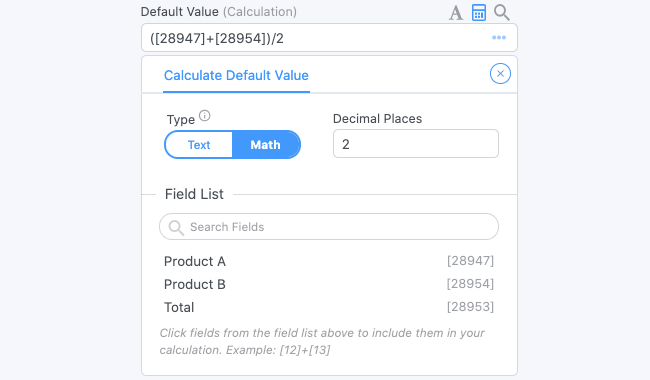Select the text 'A' default value icon
Viewport: 650px width, 380px height.
[x=456, y=13]
